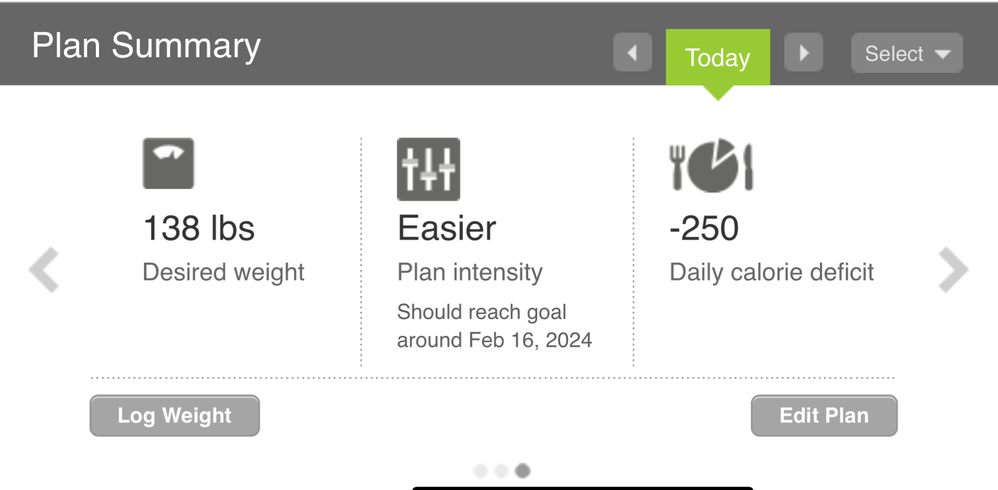Click the plate and cutlery icon

pos(711,166)
